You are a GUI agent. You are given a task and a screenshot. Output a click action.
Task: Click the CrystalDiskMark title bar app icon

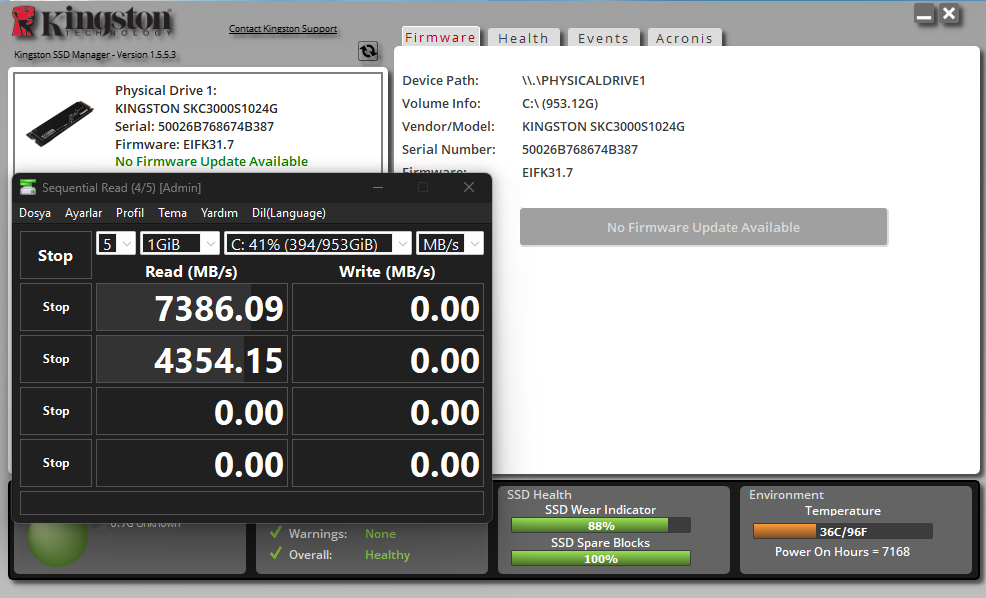[27, 187]
